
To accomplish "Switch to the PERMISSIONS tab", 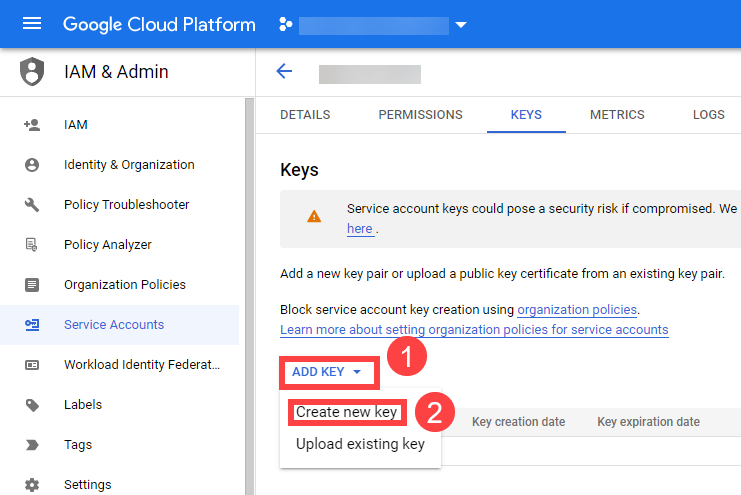I will point(420,115).
